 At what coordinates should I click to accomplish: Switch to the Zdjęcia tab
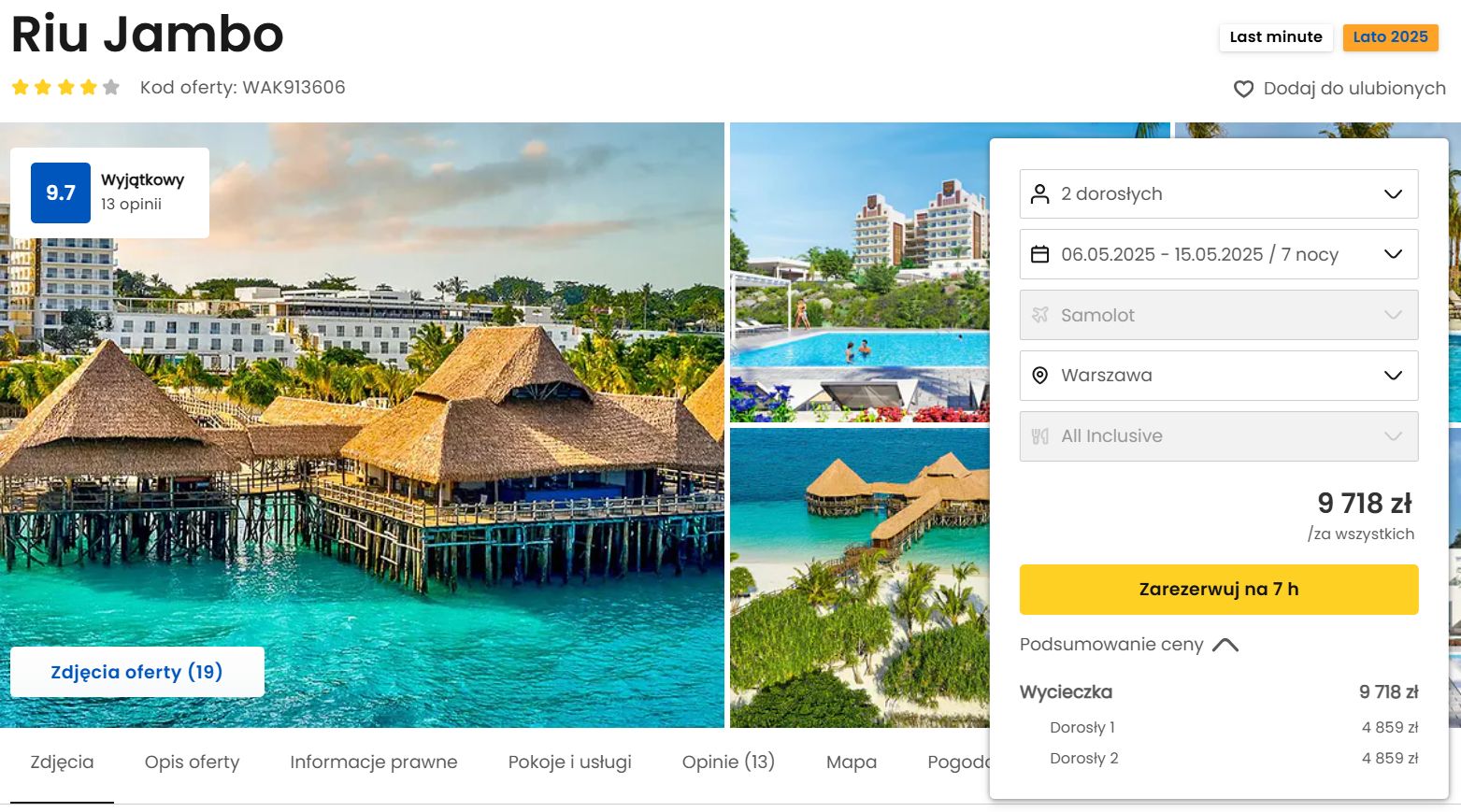[x=62, y=762]
